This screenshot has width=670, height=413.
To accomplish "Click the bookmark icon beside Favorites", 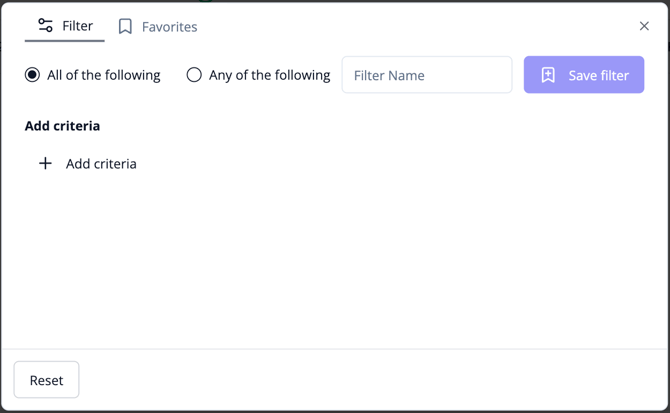I will pyautogui.click(x=125, y=26).
